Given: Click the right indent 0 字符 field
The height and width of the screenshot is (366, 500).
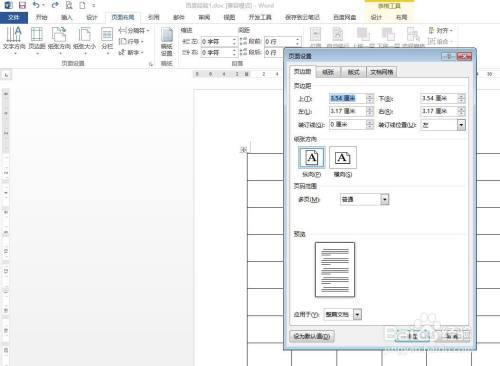Looking at the screenshot, I should tap(216, 53).
